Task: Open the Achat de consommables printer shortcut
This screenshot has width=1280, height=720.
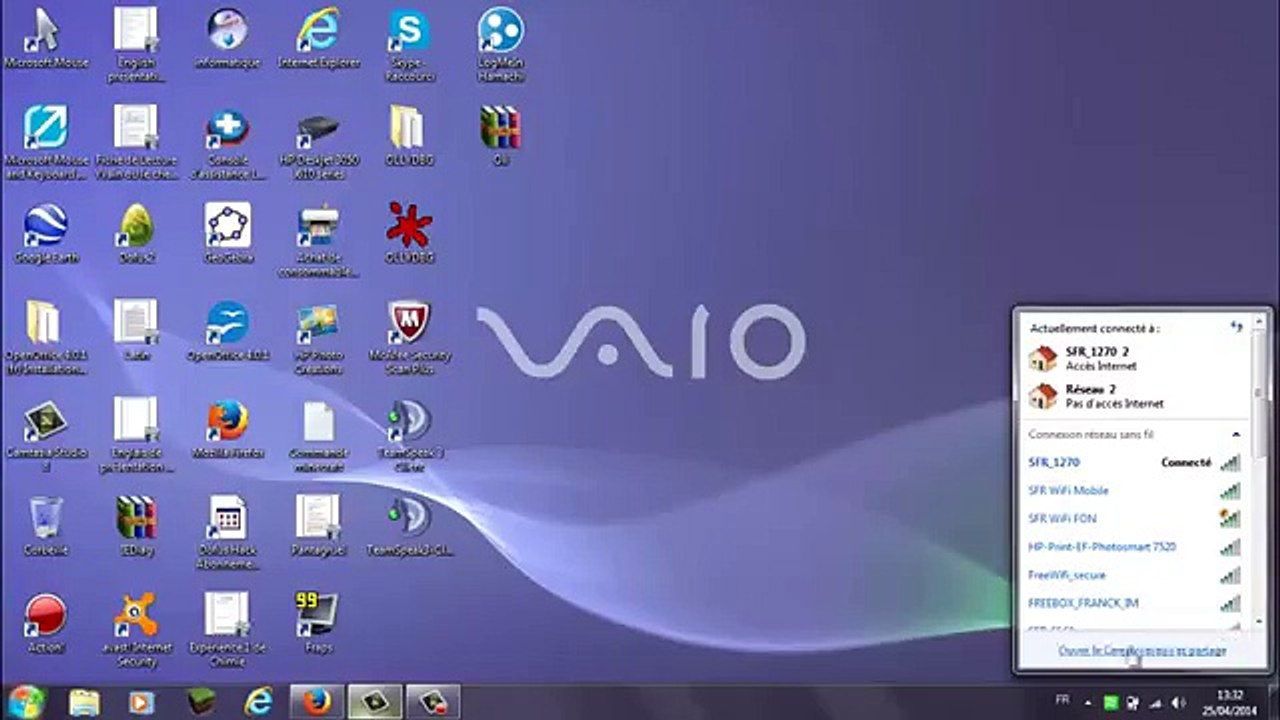Action: [x=318, y=240]
